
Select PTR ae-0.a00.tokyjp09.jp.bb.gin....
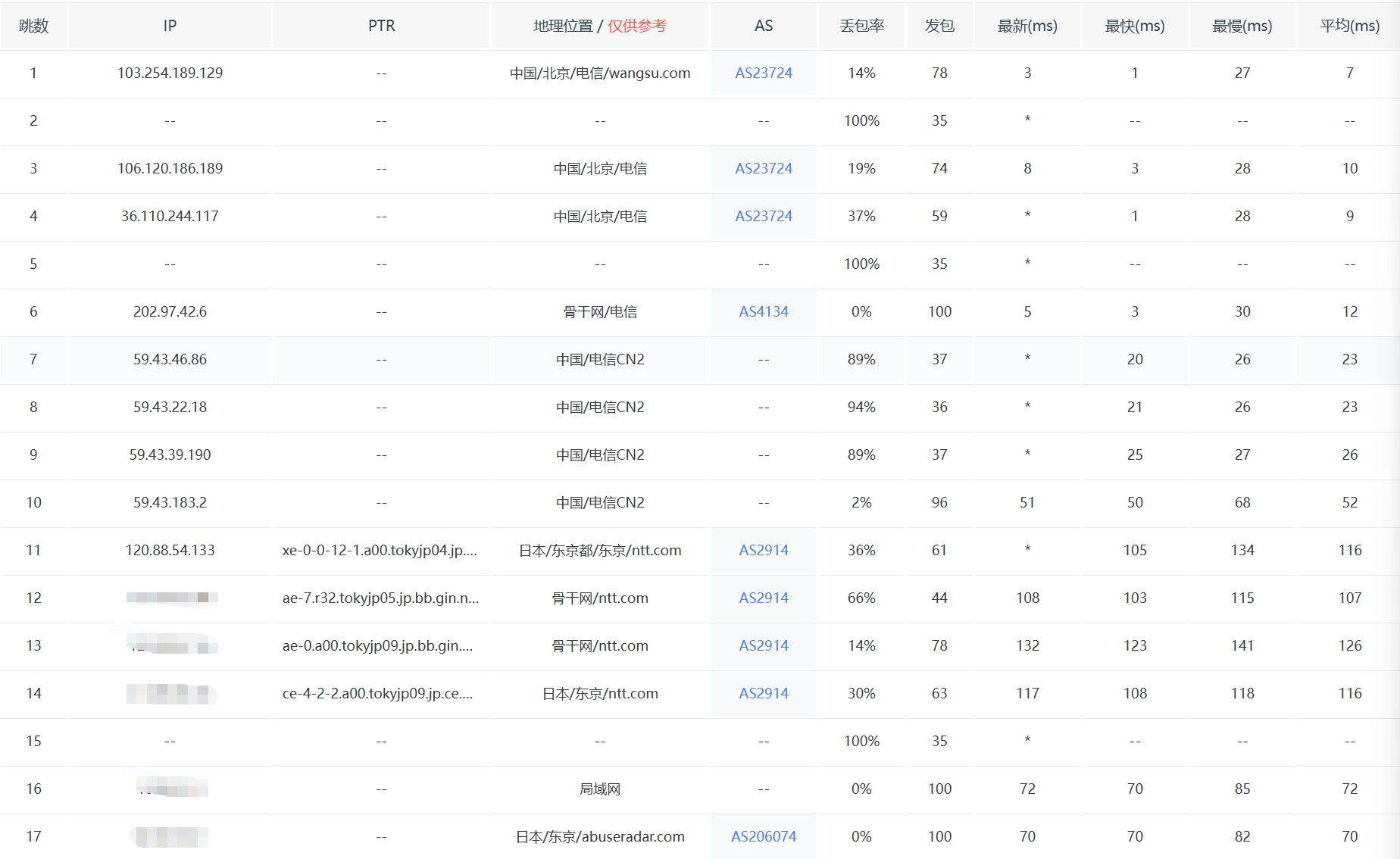click(377, 645)
